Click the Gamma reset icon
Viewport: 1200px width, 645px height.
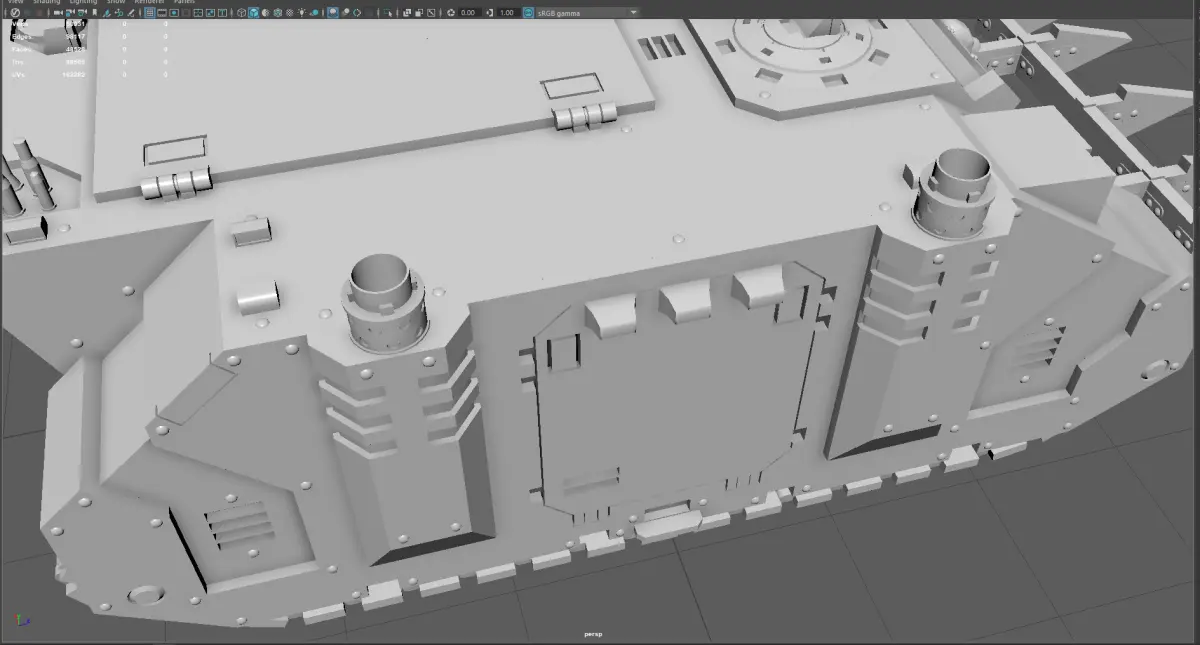click(489, 13)
